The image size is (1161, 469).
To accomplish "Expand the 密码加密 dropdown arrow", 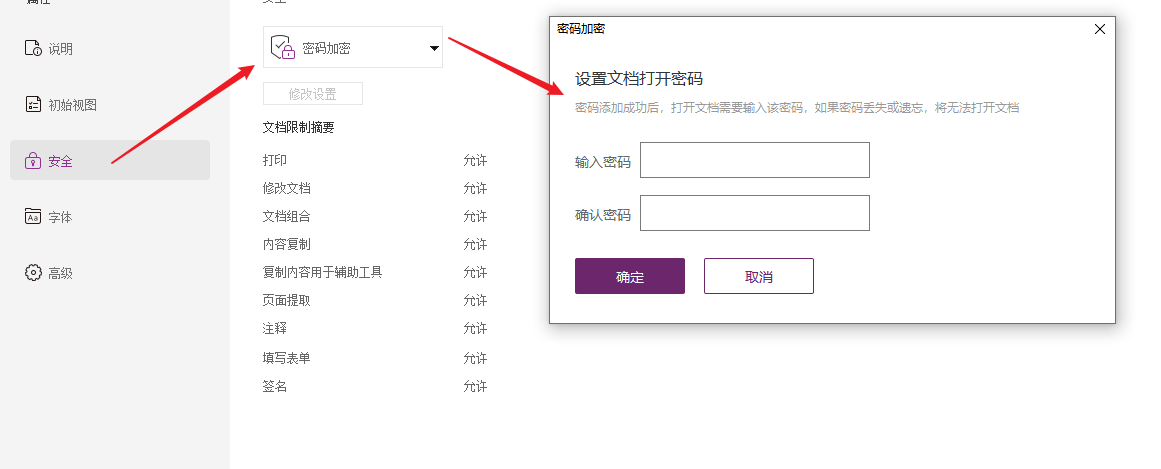I will [x=435, y=49].
